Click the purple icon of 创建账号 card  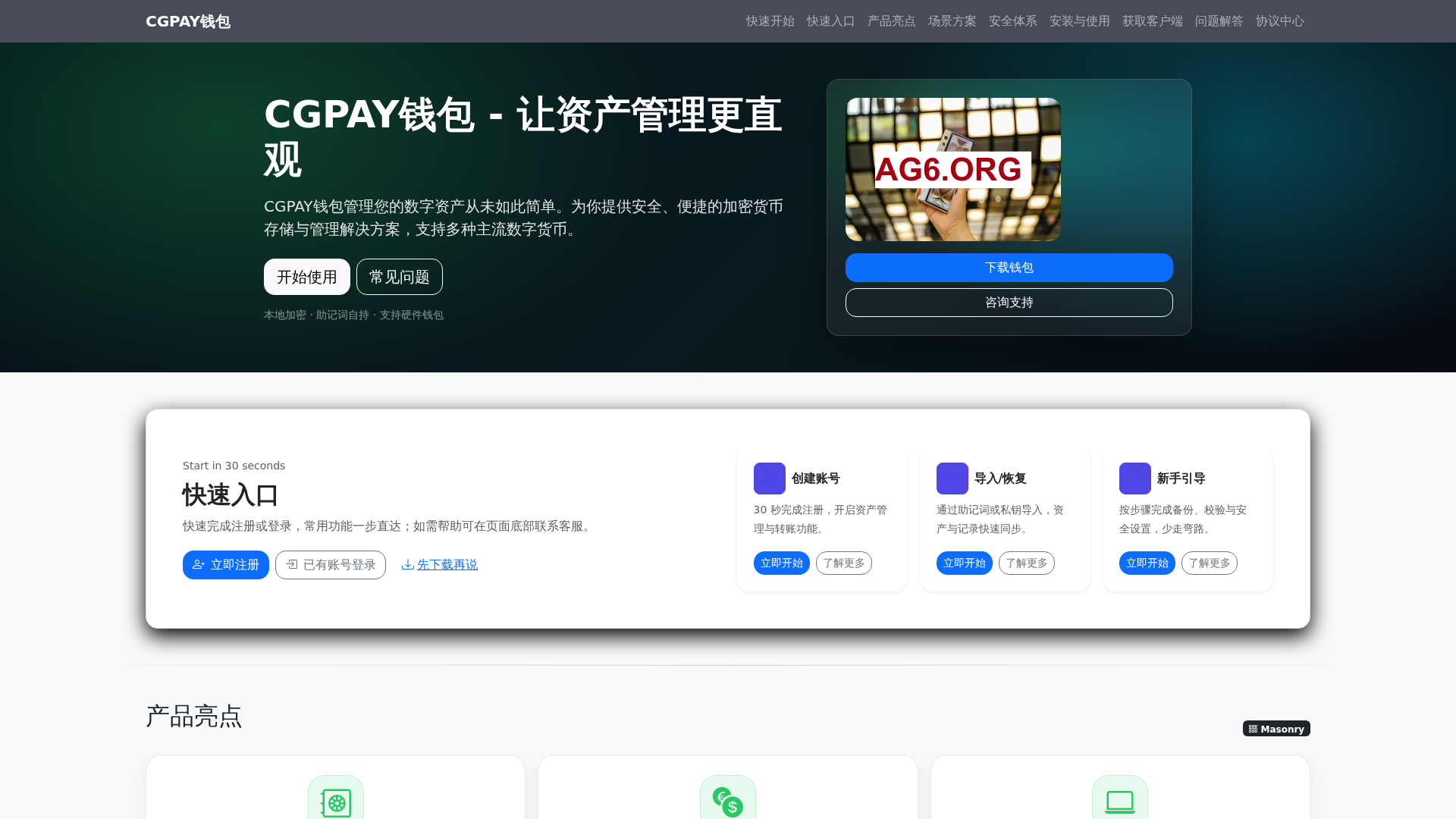coord(770,479)
